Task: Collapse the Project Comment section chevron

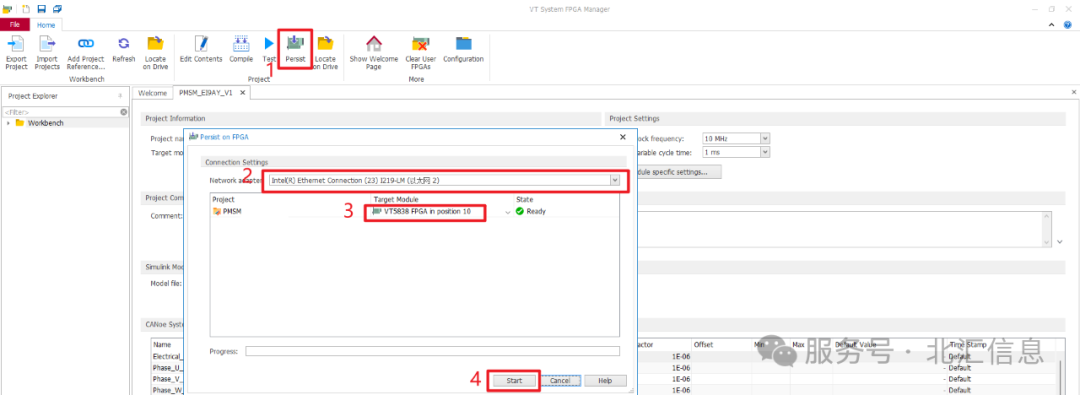Action: [1059, 242]
